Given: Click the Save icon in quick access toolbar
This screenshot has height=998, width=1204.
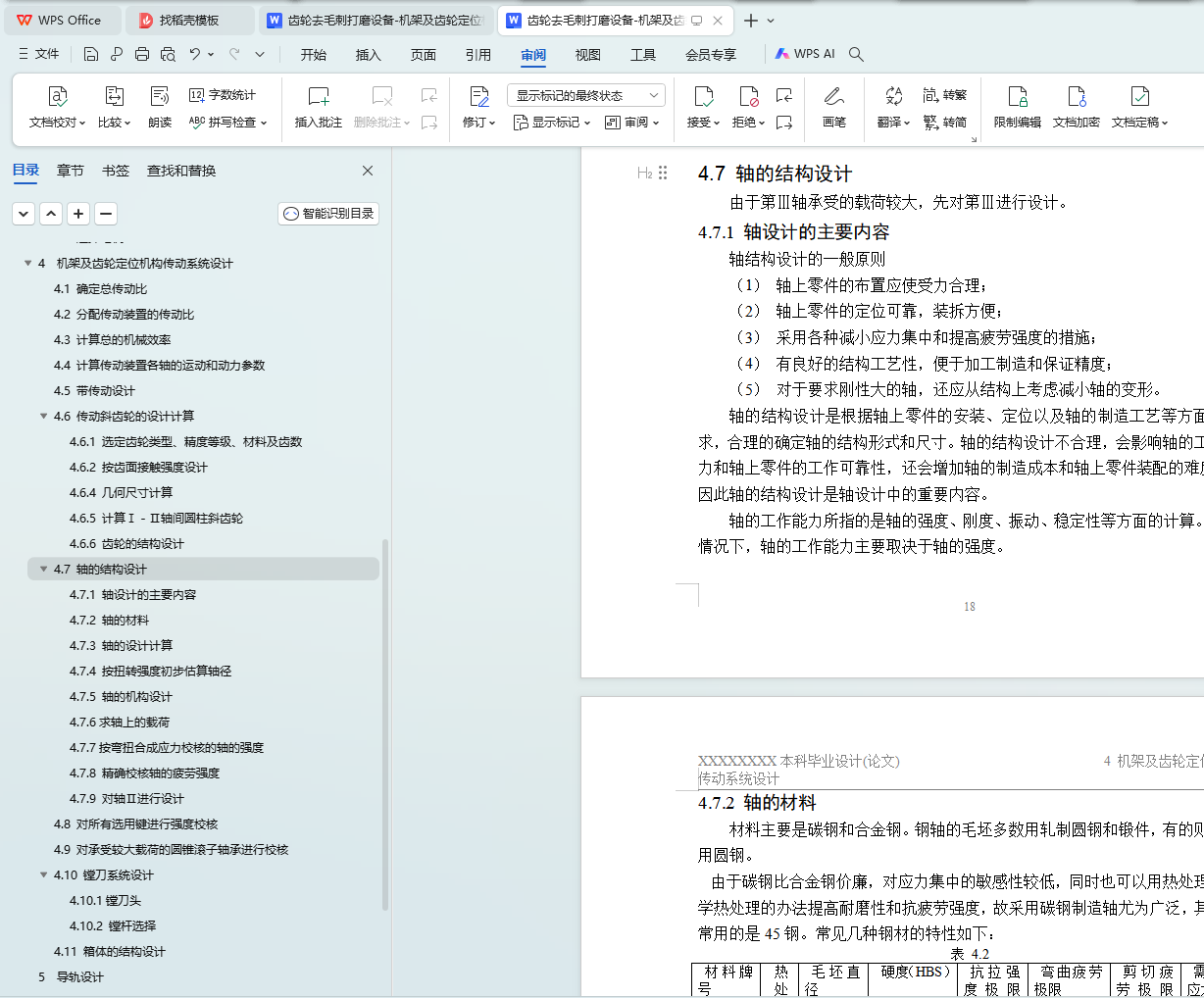Looking at the screenshot, I should click(x=91, y=54).
